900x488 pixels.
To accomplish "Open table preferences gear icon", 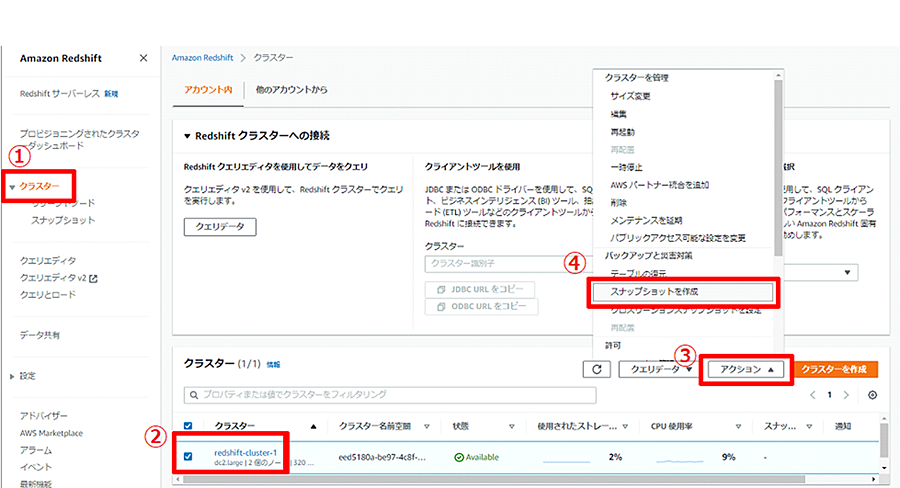I will tap(872, 395).
